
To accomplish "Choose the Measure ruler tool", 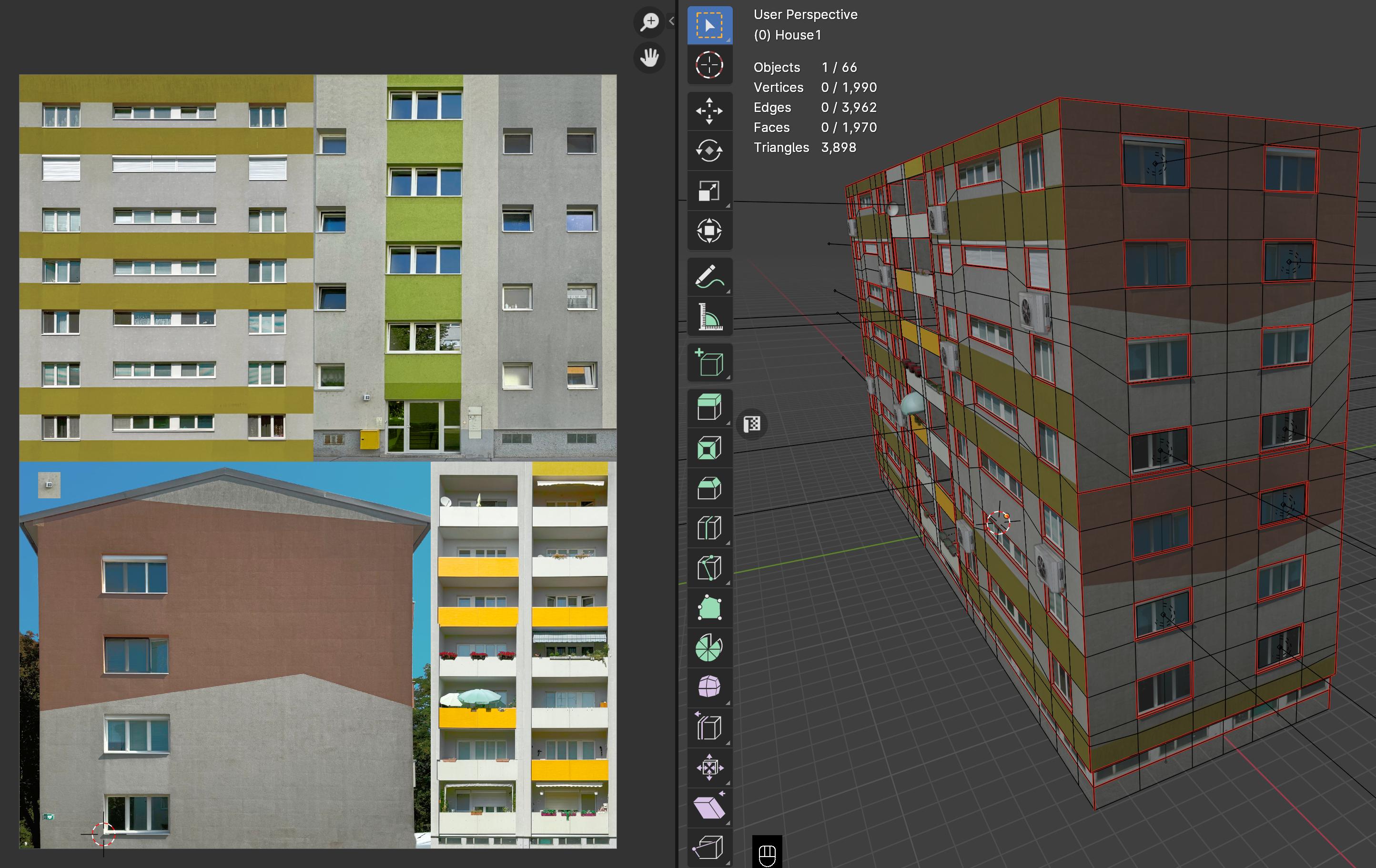I will click(x=709, y=317).
